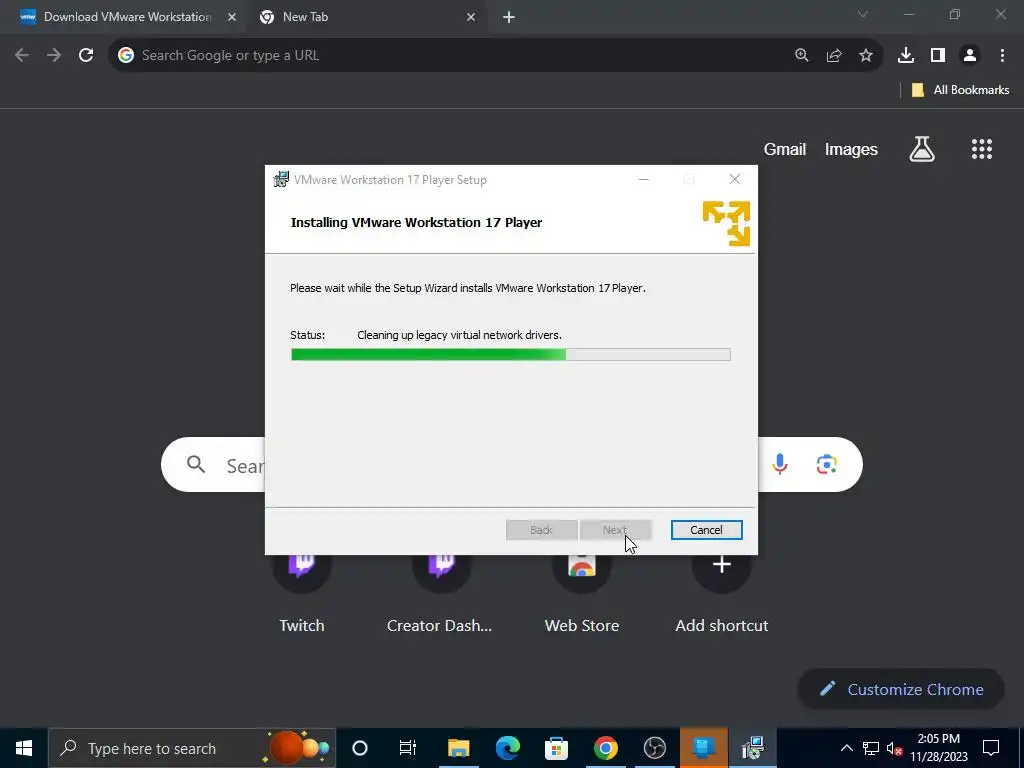Toggle the Chrome side panel
This screenshot has height=768, width=1024.
point(938,56)
